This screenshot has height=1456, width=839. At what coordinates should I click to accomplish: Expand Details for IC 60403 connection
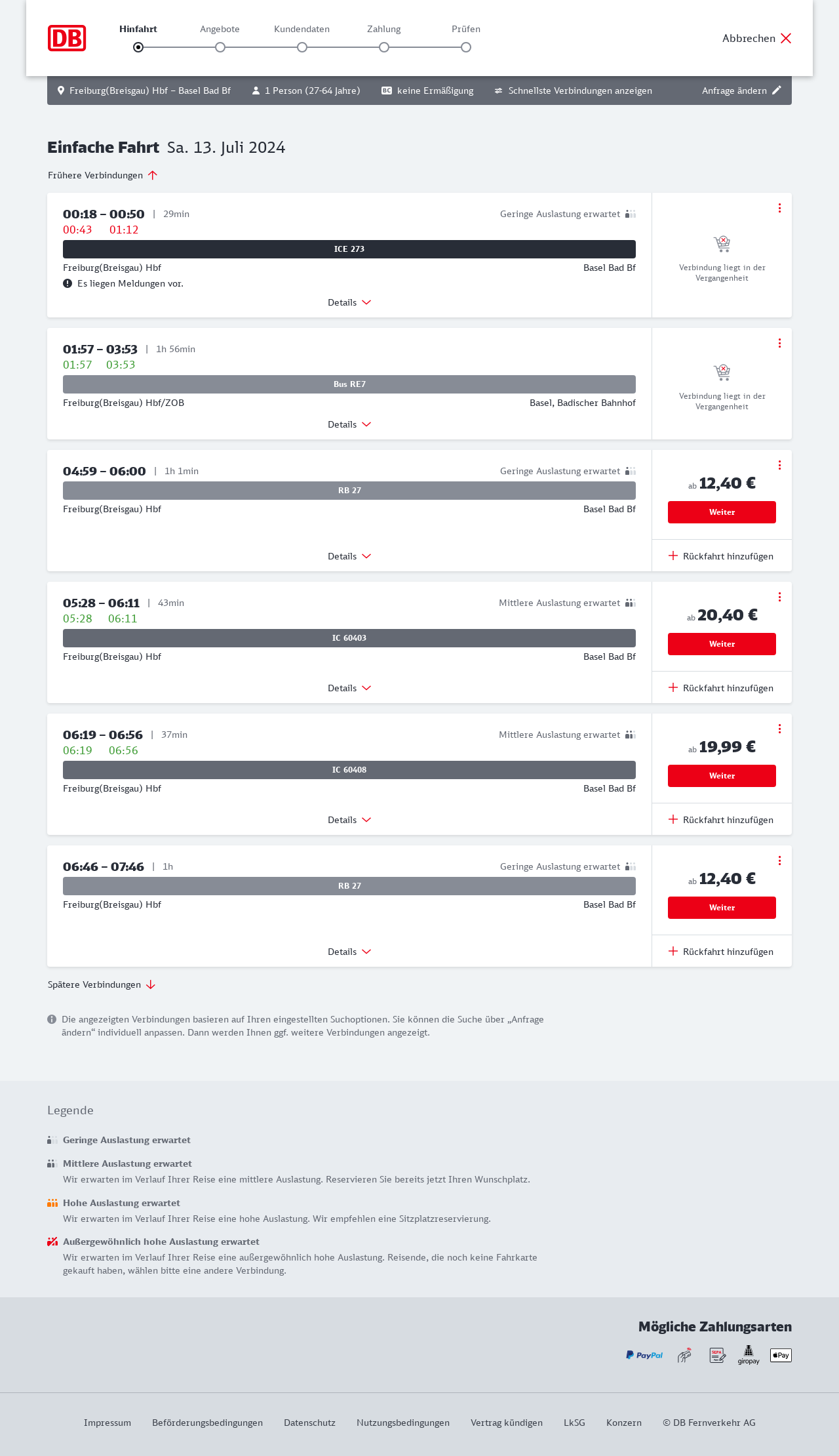(x=349, y=688)
